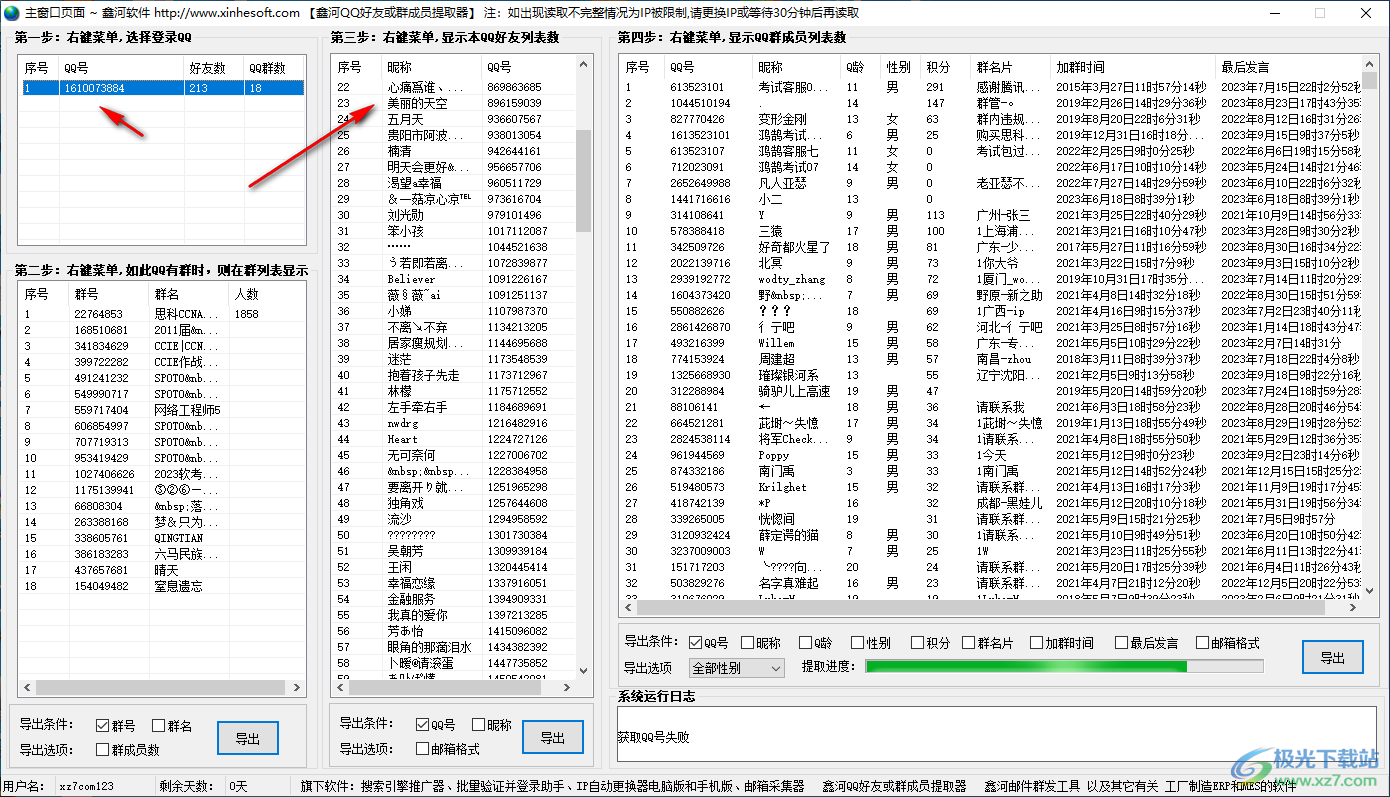The height and width of the screenshot is (797, 1390).
Task: Select friend Believer row
Action: click(454, 279)
